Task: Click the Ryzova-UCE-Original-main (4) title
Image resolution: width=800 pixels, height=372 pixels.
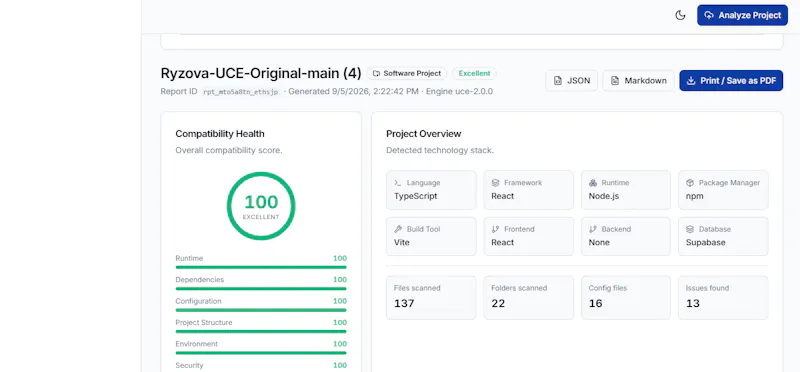Action: (261, 73)
